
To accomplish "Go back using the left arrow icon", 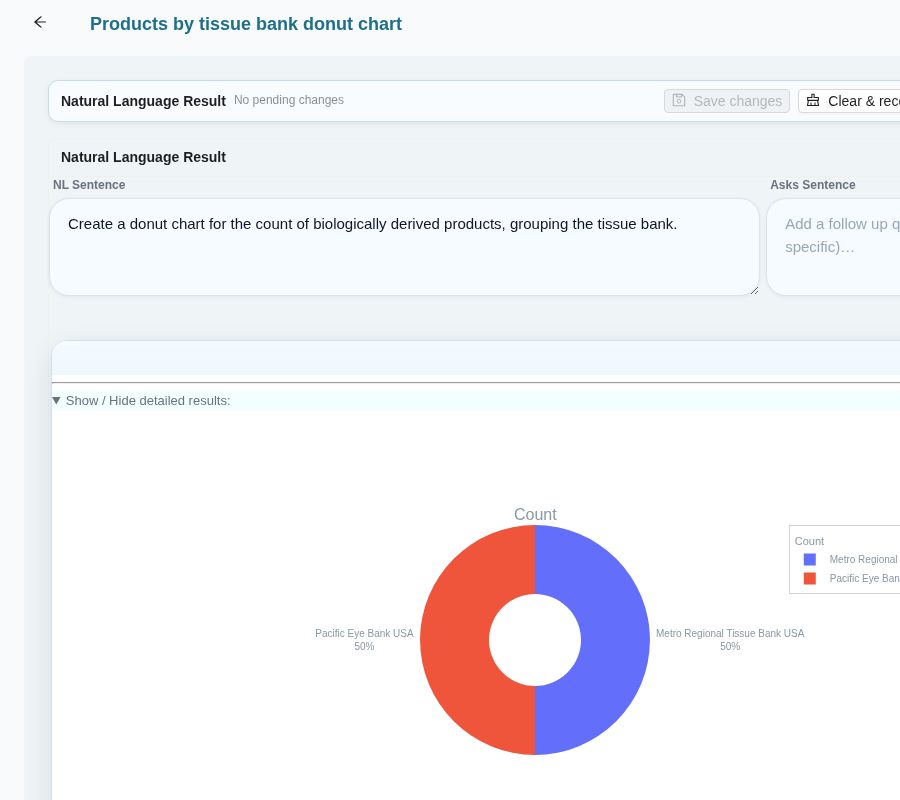I will tap(40, 22).
